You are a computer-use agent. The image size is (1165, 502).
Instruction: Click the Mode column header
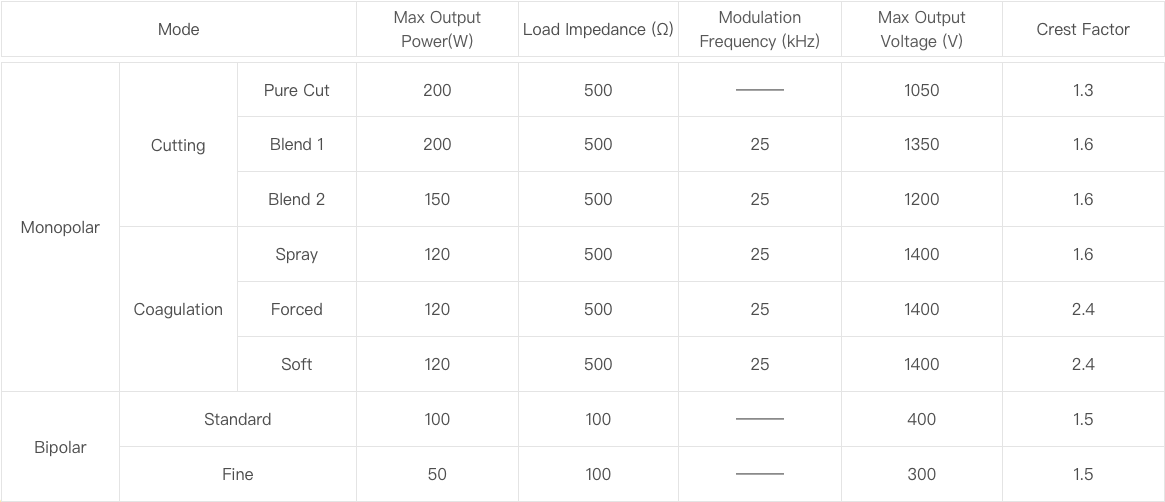(178, 30)
